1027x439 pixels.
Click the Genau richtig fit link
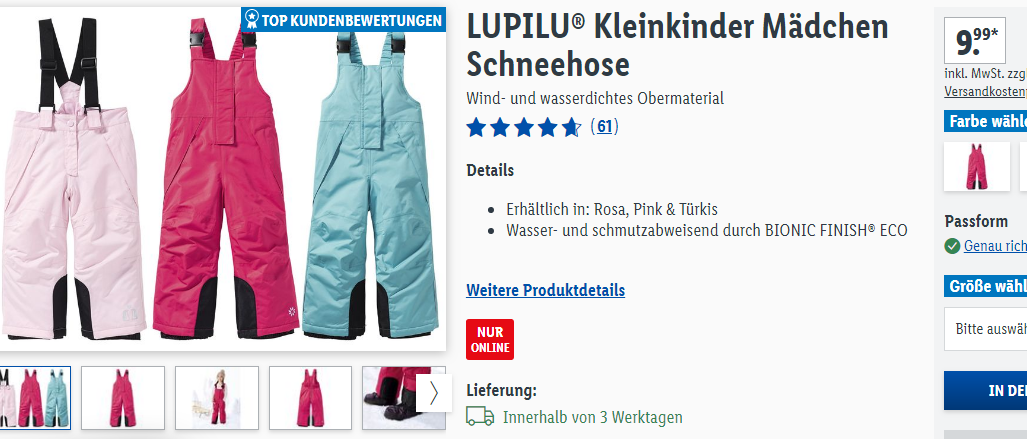coord(995,246)
